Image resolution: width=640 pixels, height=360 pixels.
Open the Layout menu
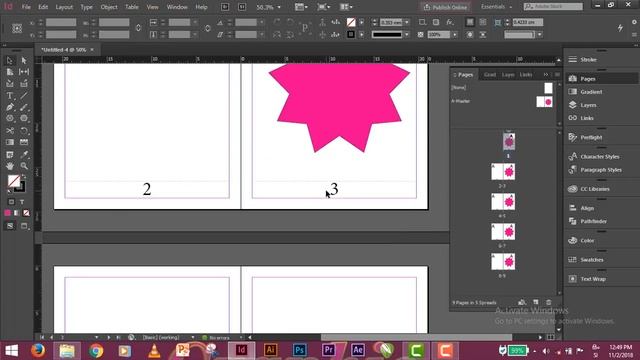[64, 7]
